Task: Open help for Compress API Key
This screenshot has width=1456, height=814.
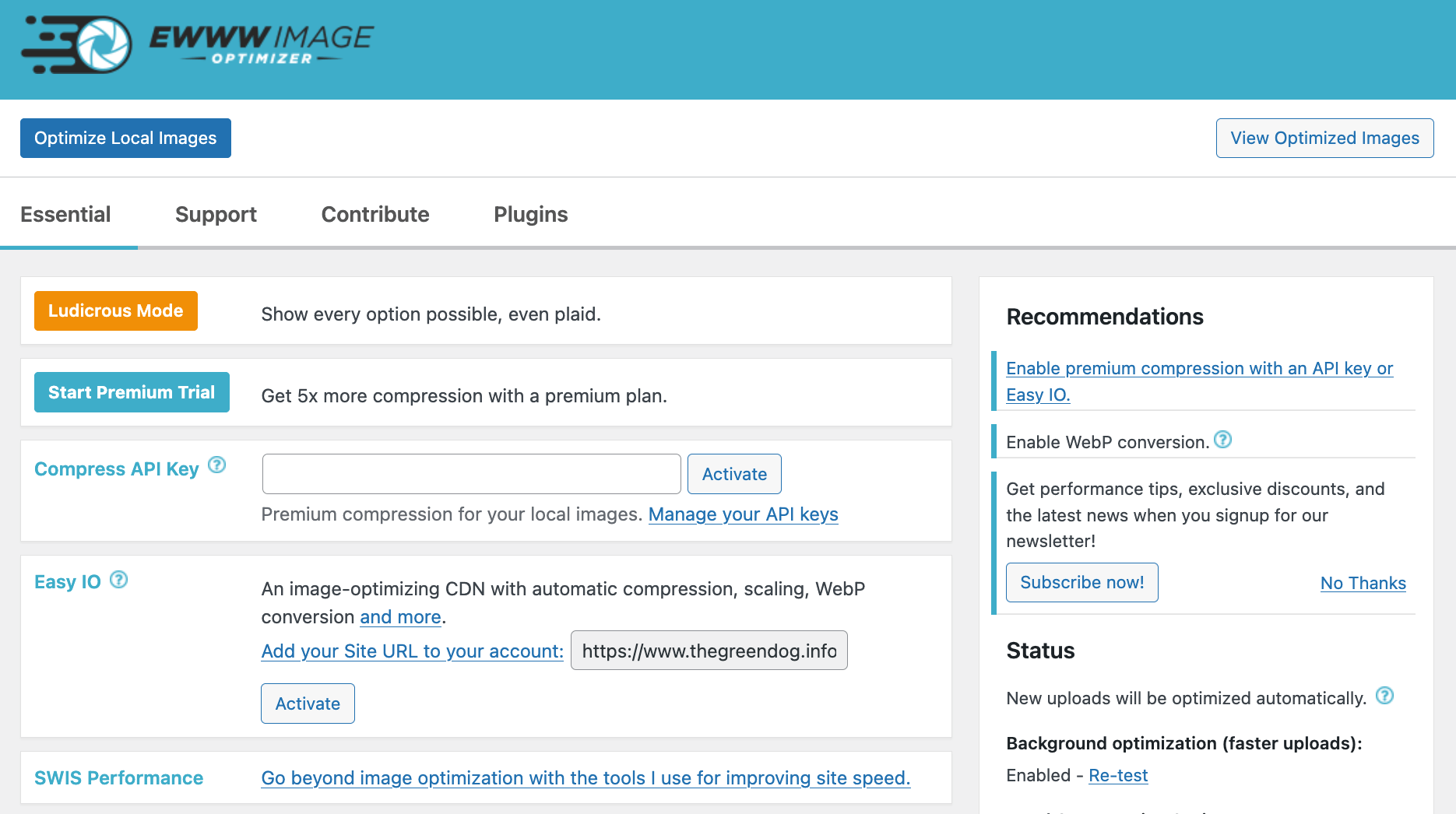Action: 217,465
